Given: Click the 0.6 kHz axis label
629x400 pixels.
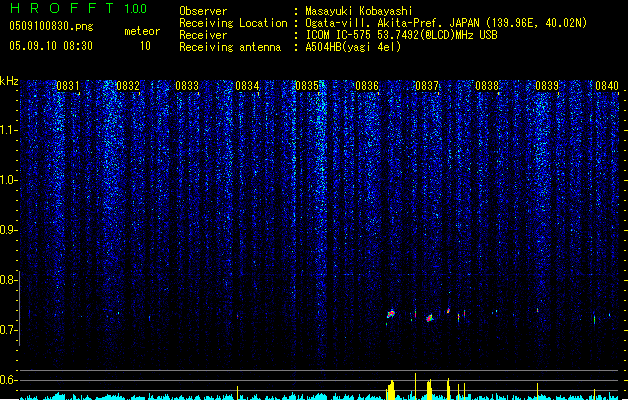Looking at the screenshot, I should pos(8,380).
